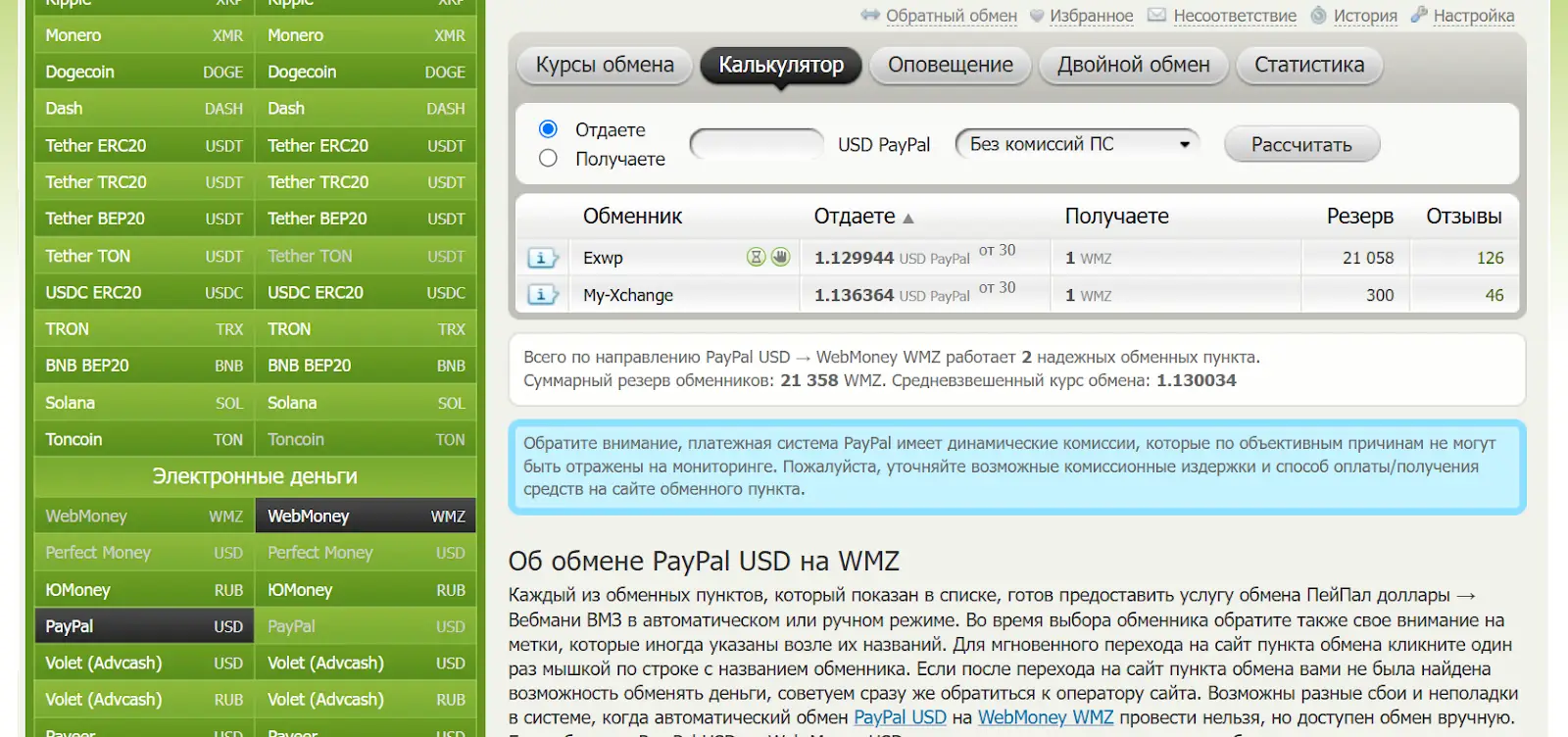This screenshot has height=737, width=1568.
Task: Open info icon for My-Xchange exchanger
Action: [542, 294]
